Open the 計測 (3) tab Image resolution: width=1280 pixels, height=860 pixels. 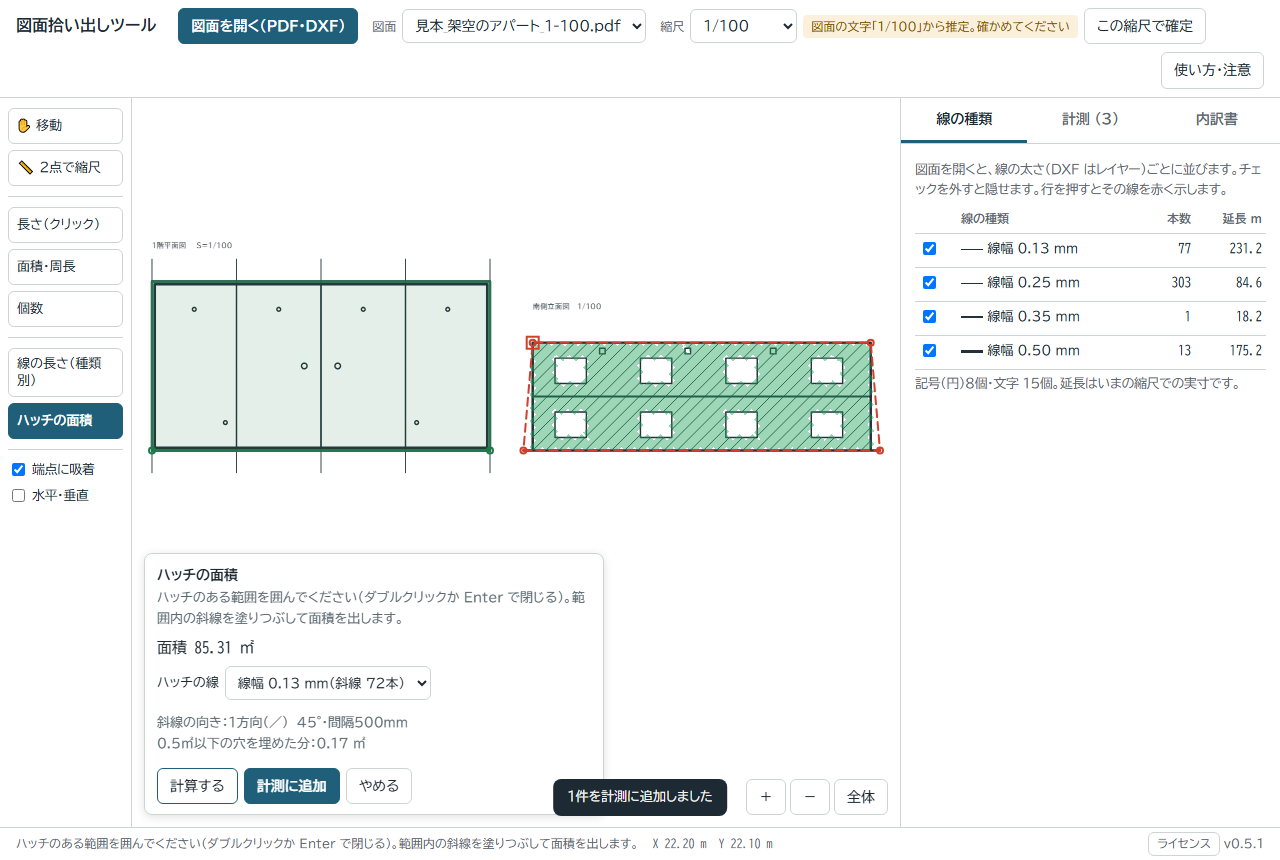[1090, 120]
